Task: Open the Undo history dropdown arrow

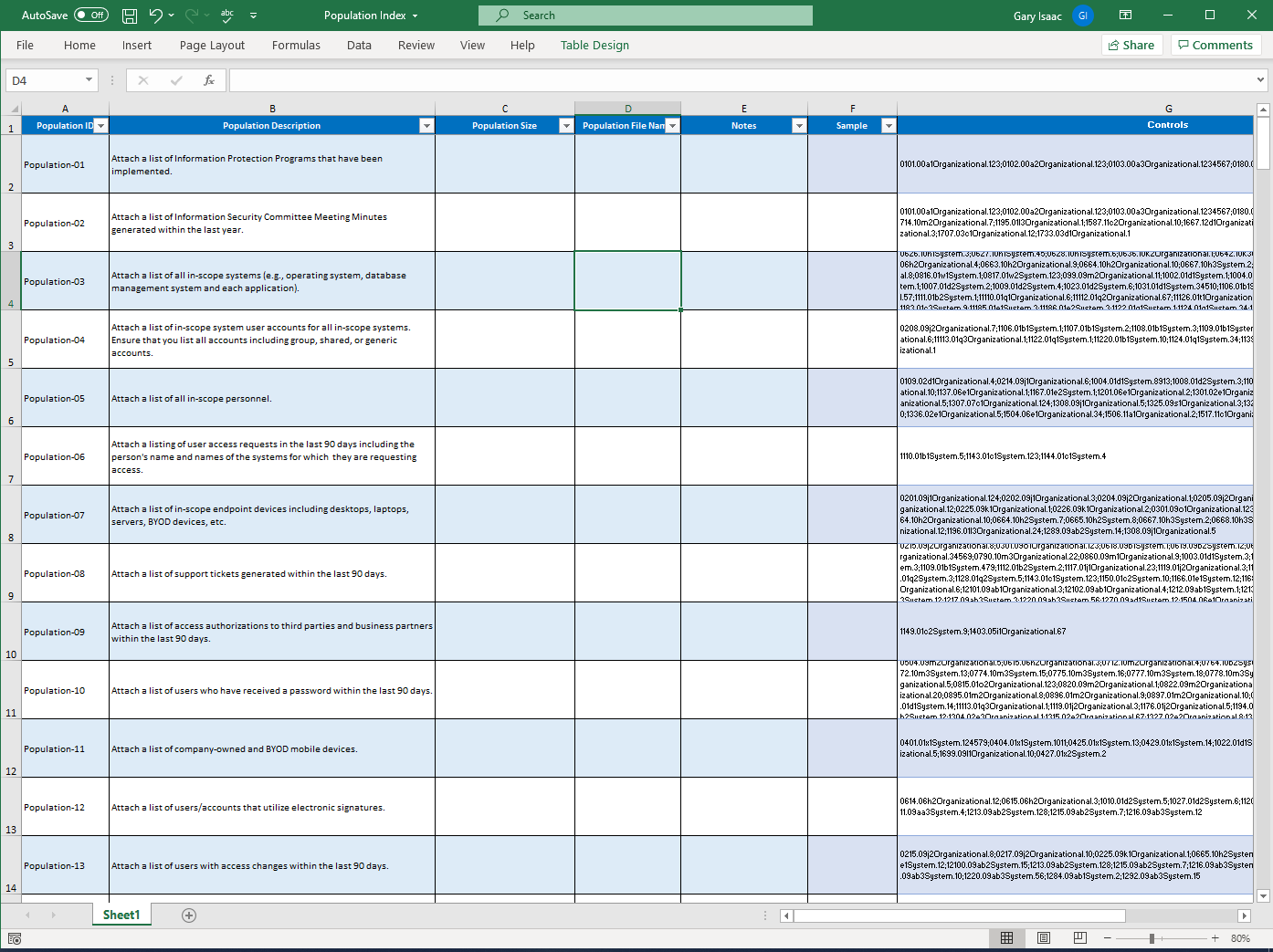Action: (x=172, y=16)
